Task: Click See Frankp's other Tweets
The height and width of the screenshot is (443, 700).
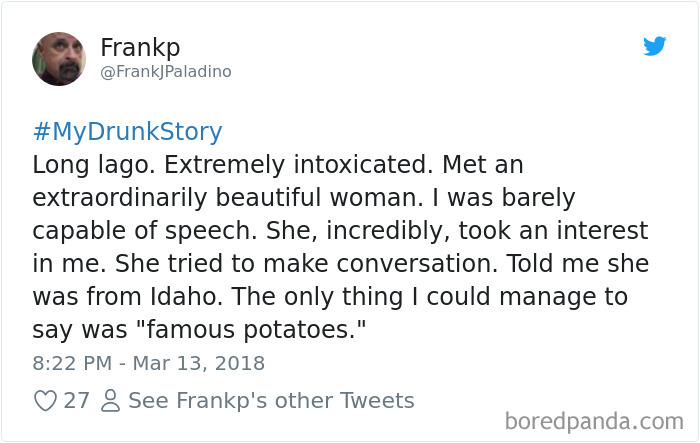Action: [271, 401]
